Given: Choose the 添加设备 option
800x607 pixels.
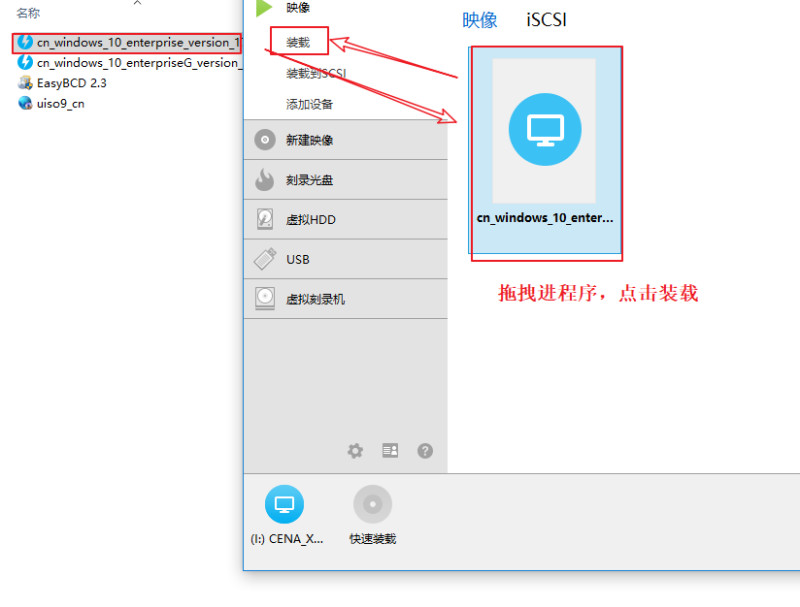Looking at the screenshot, I should [310, 105].
